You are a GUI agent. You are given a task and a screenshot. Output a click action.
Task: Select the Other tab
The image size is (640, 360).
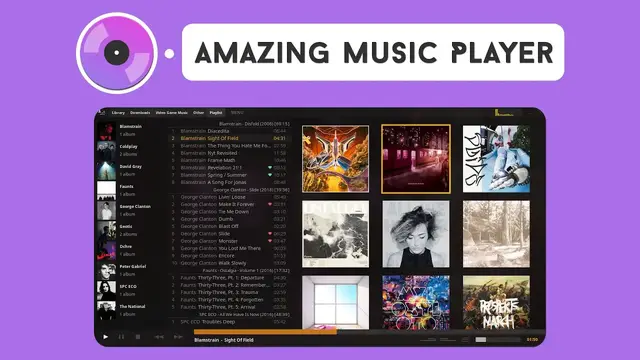coord(198,113)
